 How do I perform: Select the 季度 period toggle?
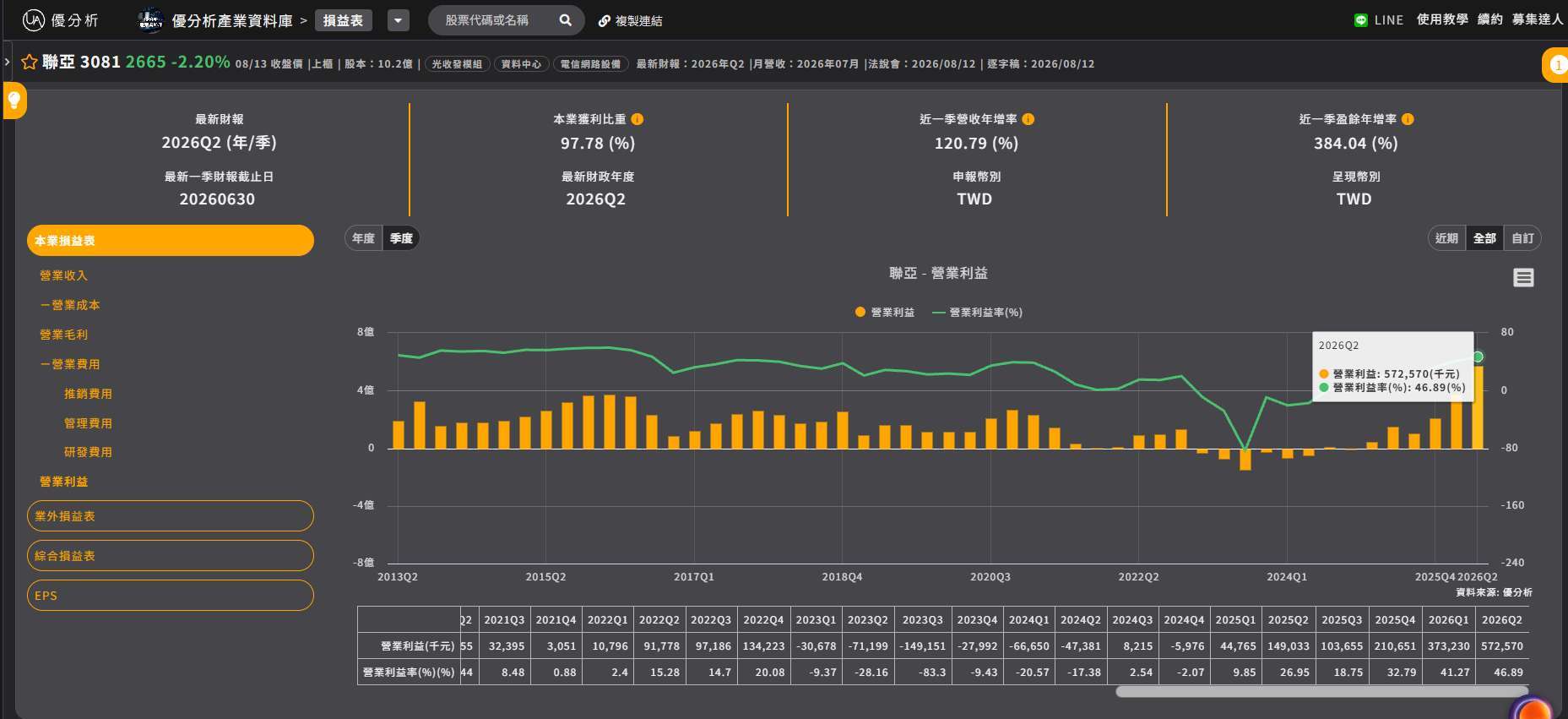point(401,238)
